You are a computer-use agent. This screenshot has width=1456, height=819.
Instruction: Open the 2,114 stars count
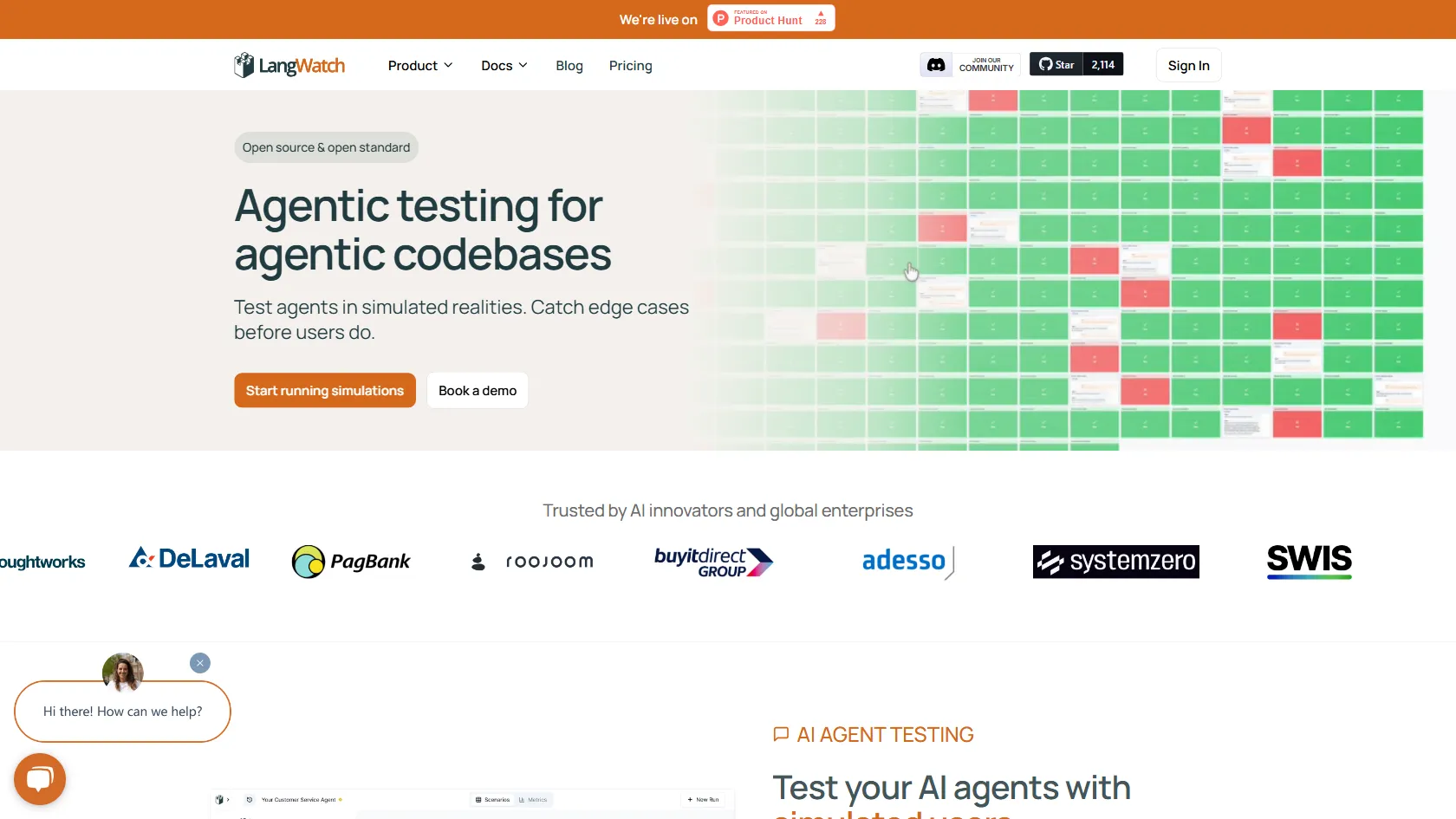point(1103,64)
